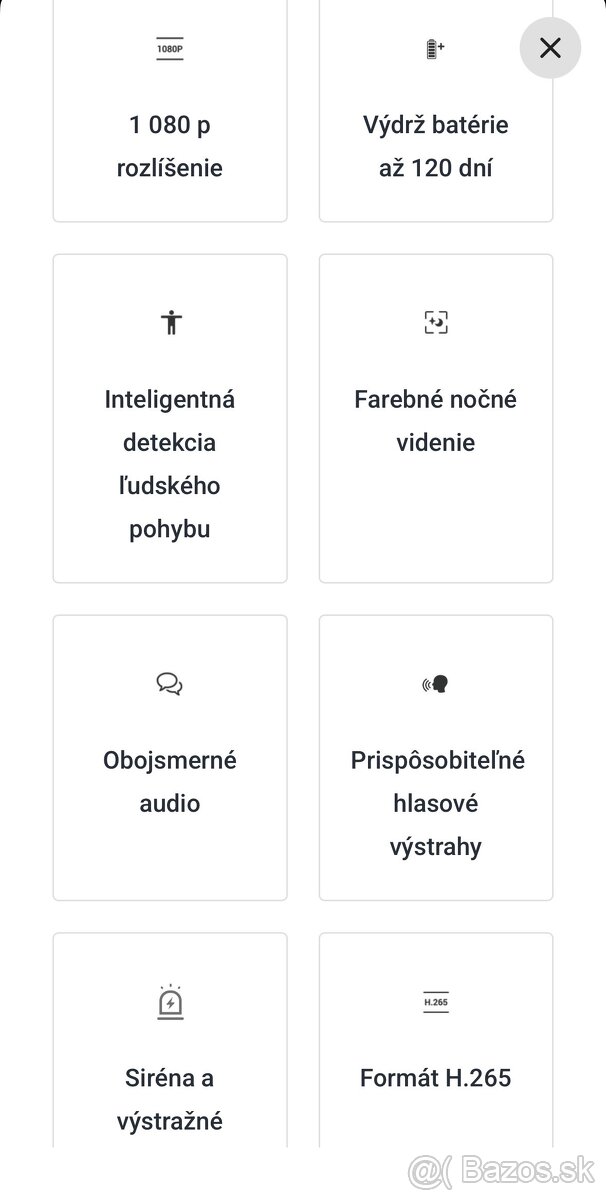The image size is (606, 1200).
Task: Click the 'Farebné nočné videnie' text label
Action: point(436,420)
